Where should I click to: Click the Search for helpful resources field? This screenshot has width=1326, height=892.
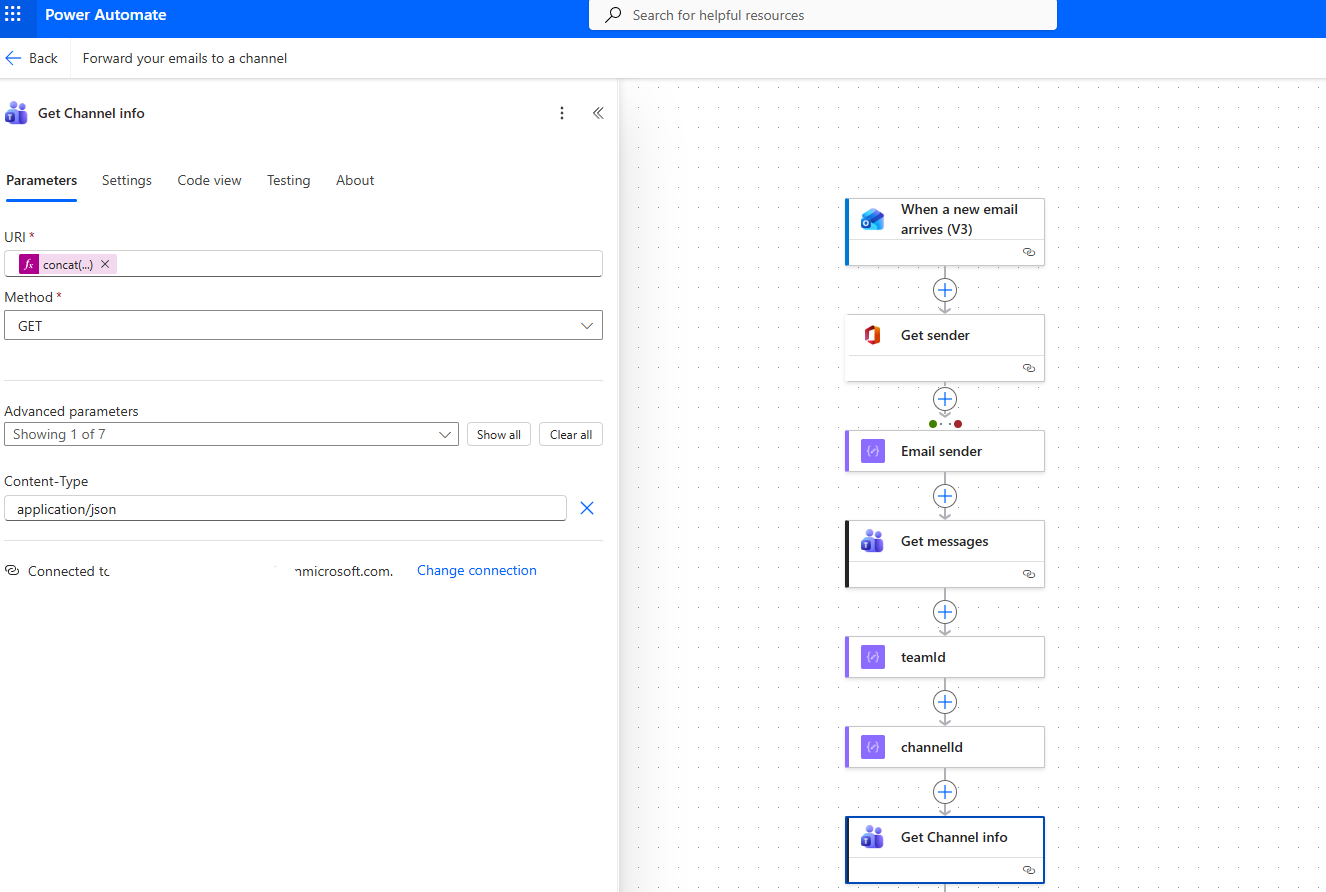(x=822, y=15)
